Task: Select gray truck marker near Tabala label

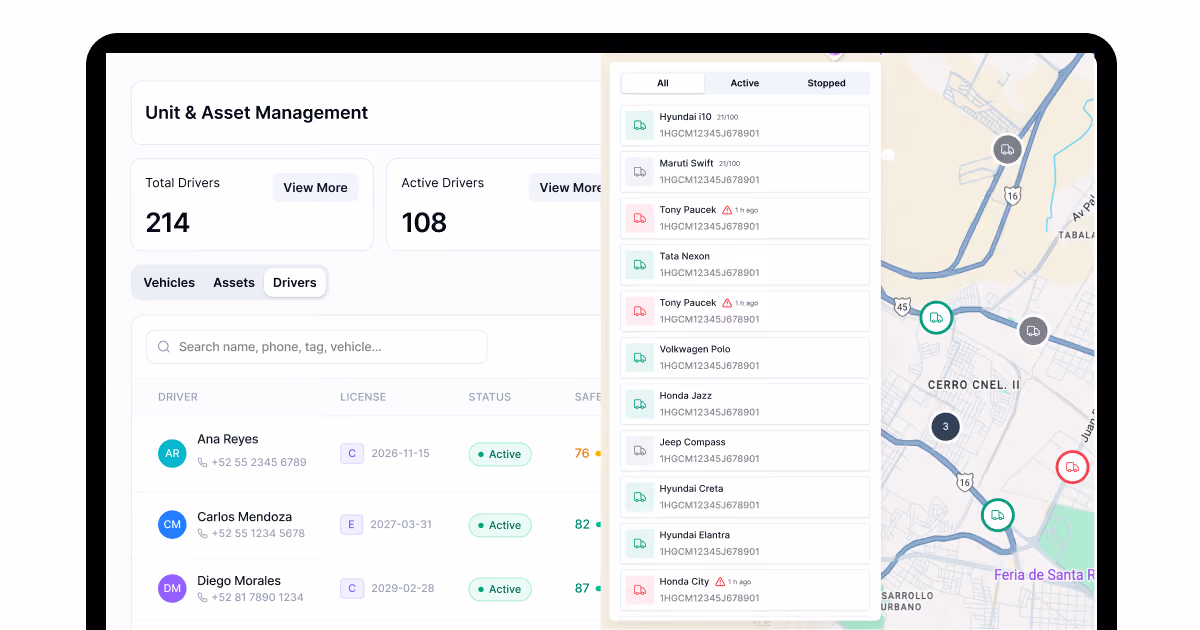Action: (1007, 150)
